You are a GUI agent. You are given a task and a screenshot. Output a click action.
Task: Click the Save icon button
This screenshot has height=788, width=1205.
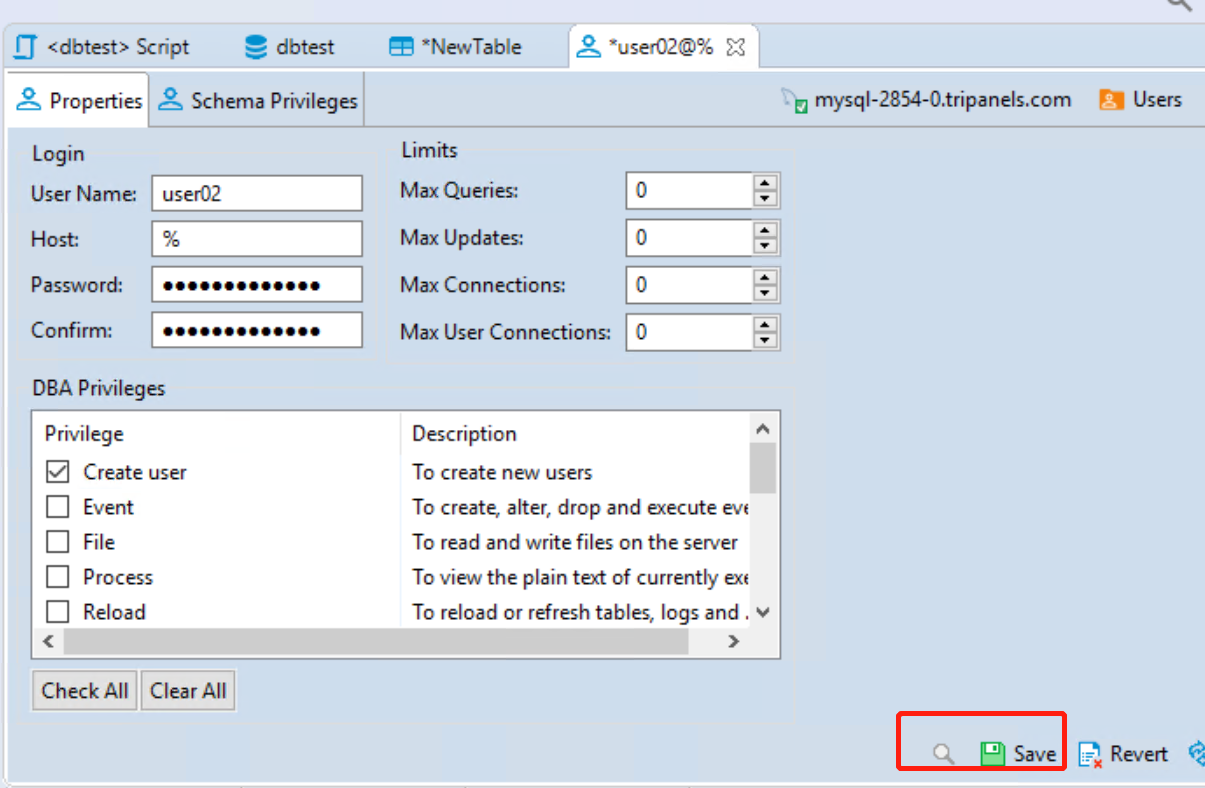click(x=992, y=753)
